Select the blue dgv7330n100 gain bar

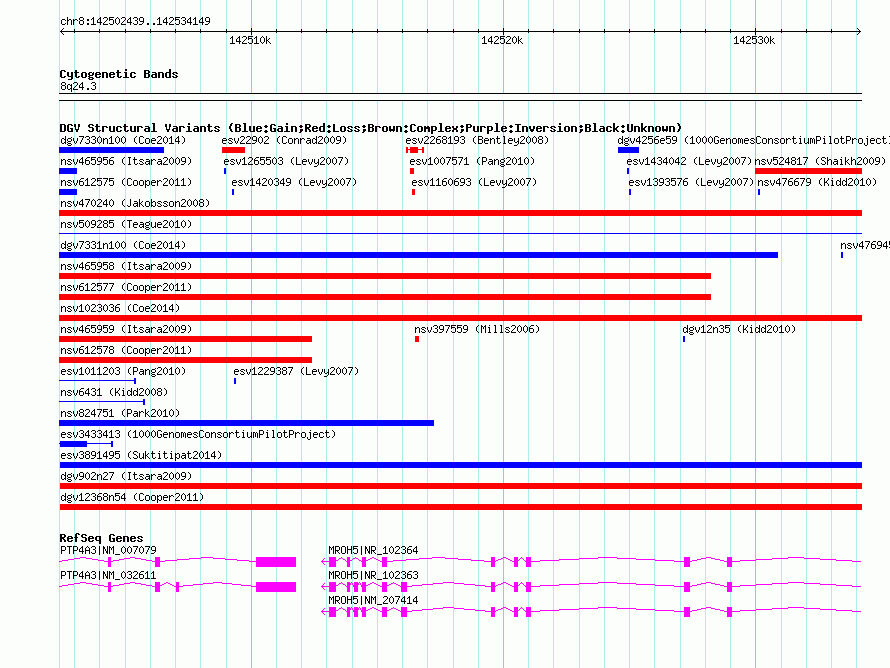[111, 150]
